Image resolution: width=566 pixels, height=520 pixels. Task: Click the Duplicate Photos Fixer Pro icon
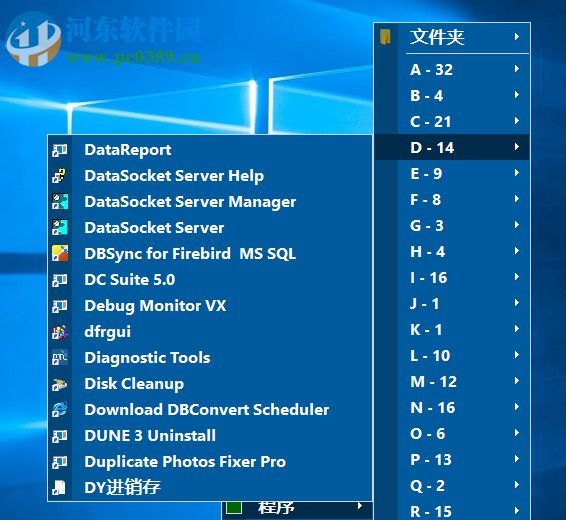pyautogui.click(x=60, y=462)
